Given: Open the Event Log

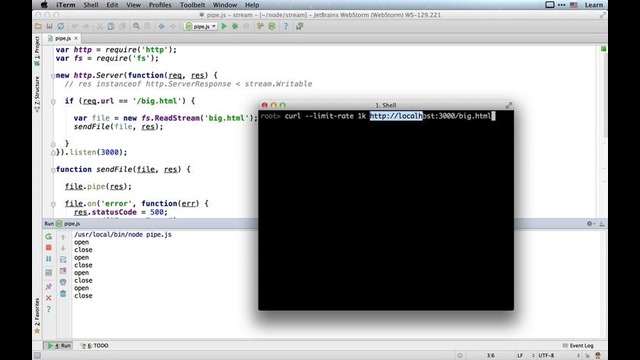Looking at the screenshot, I should (578, 346).
